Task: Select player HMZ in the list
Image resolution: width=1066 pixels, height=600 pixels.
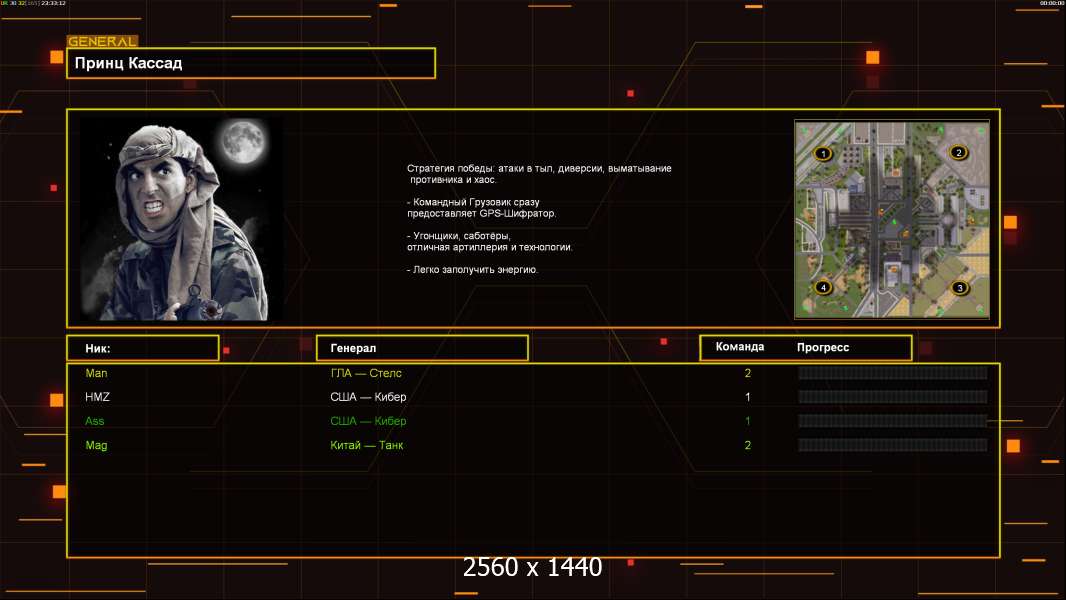Action: (x=97, y=397)
